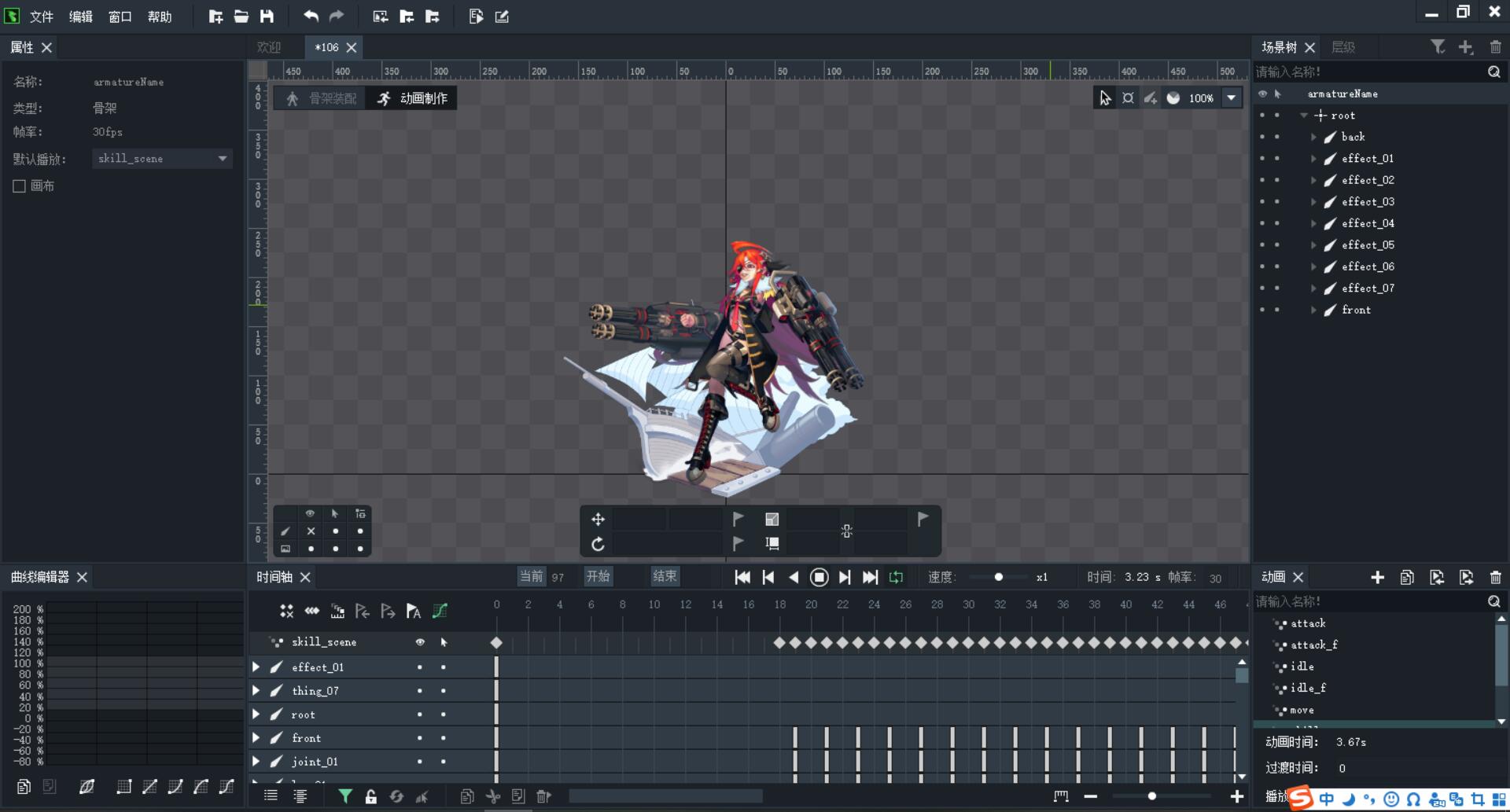
Task: Click the scissors cut icon below timeline
Action: pyautogui.click(x=493, y=796)
